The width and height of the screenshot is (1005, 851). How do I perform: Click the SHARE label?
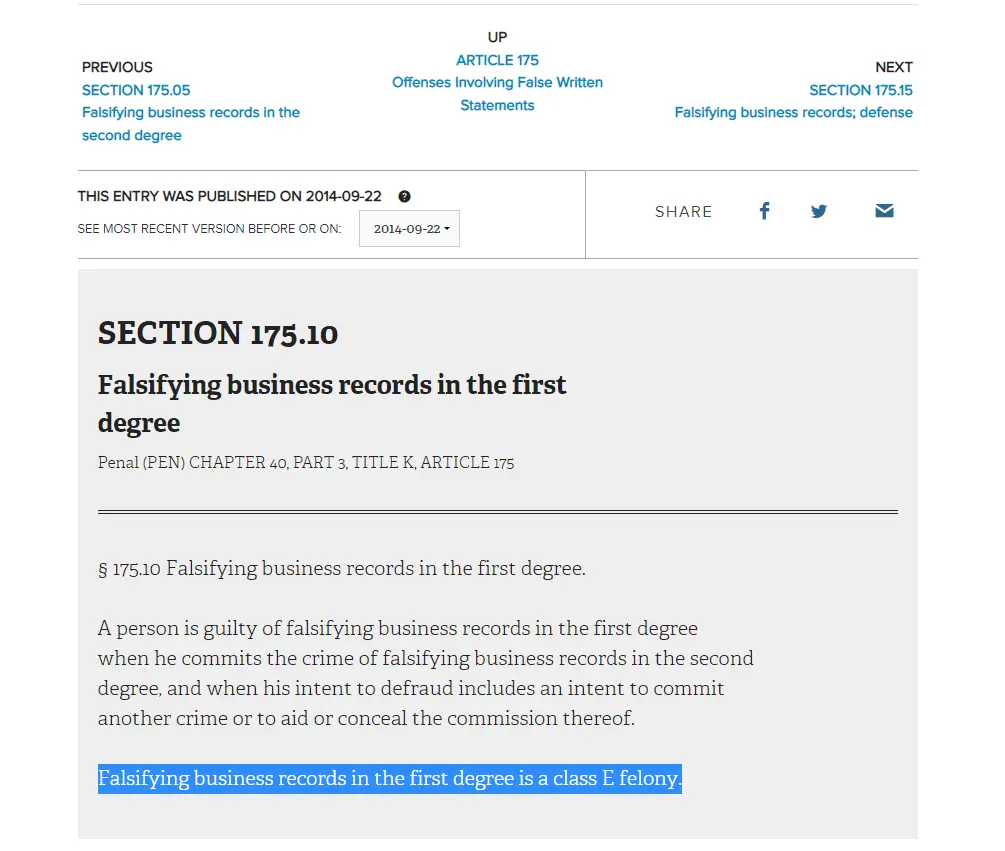pos(683,212)
